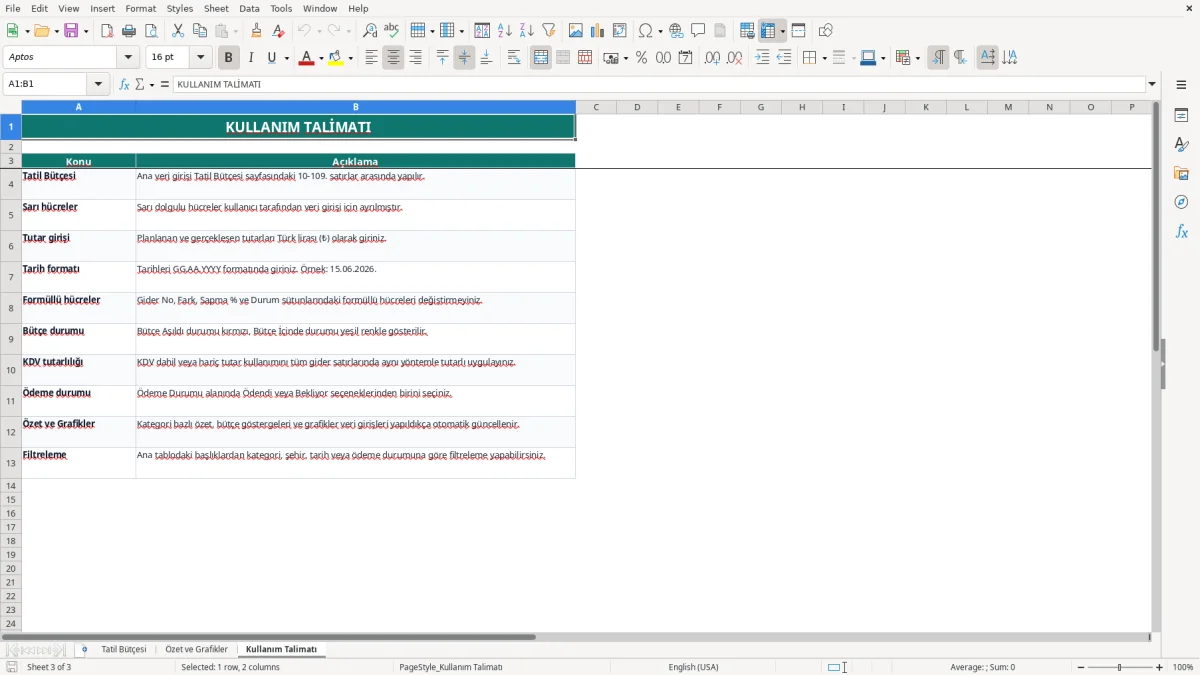Select column C header
This screenshot has height=675, width=1200.
pos(596,107)
